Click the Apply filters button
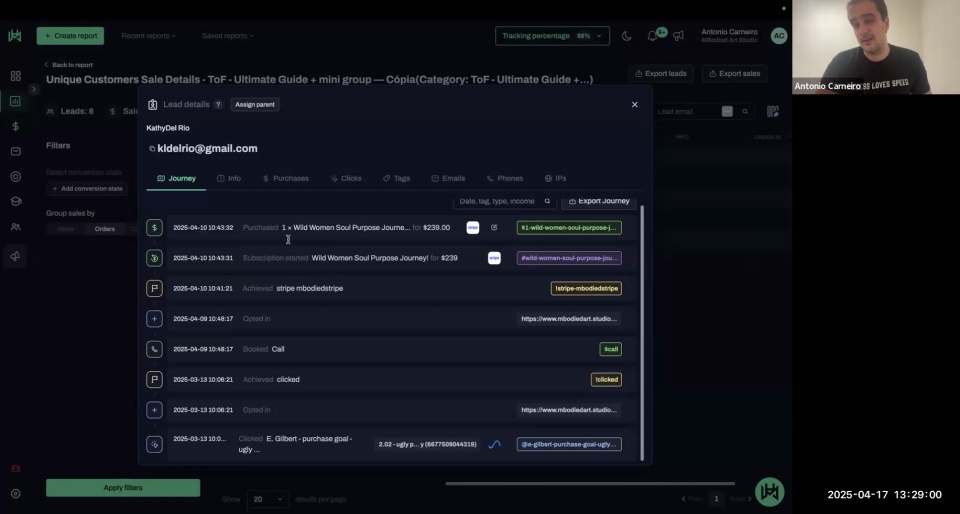The width and height of the screenshot is (960, 514). click(x=123, y=488)
